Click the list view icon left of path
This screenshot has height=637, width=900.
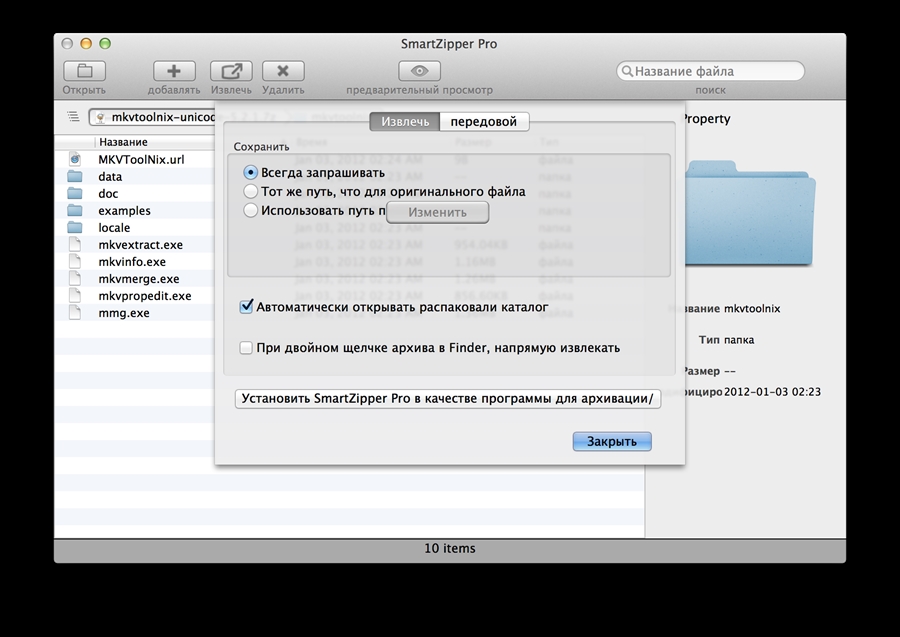[x=73, y=117]
